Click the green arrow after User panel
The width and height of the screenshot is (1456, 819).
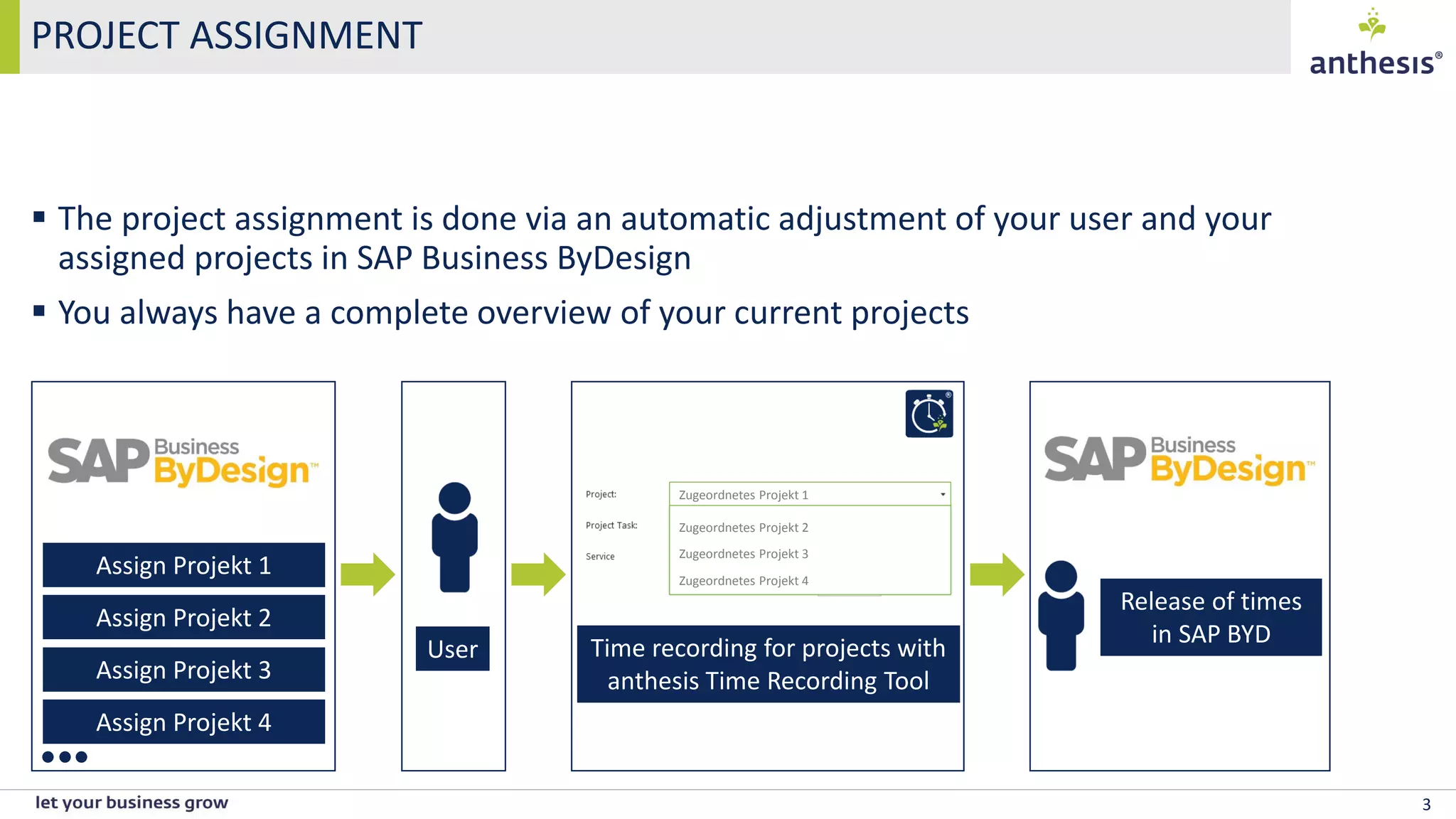[538, 574]
